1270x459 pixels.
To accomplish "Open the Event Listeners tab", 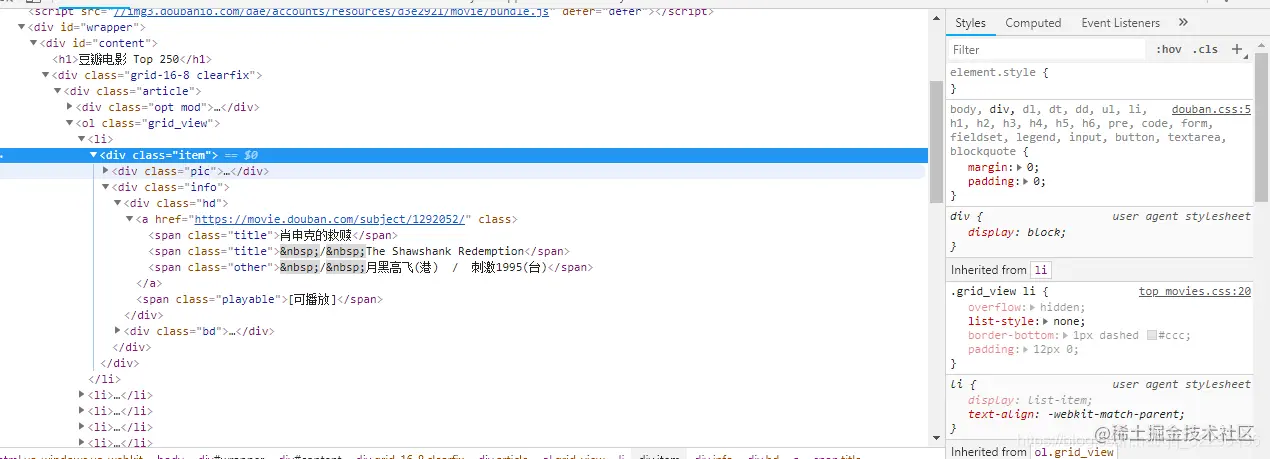I will click(1120, 23).
